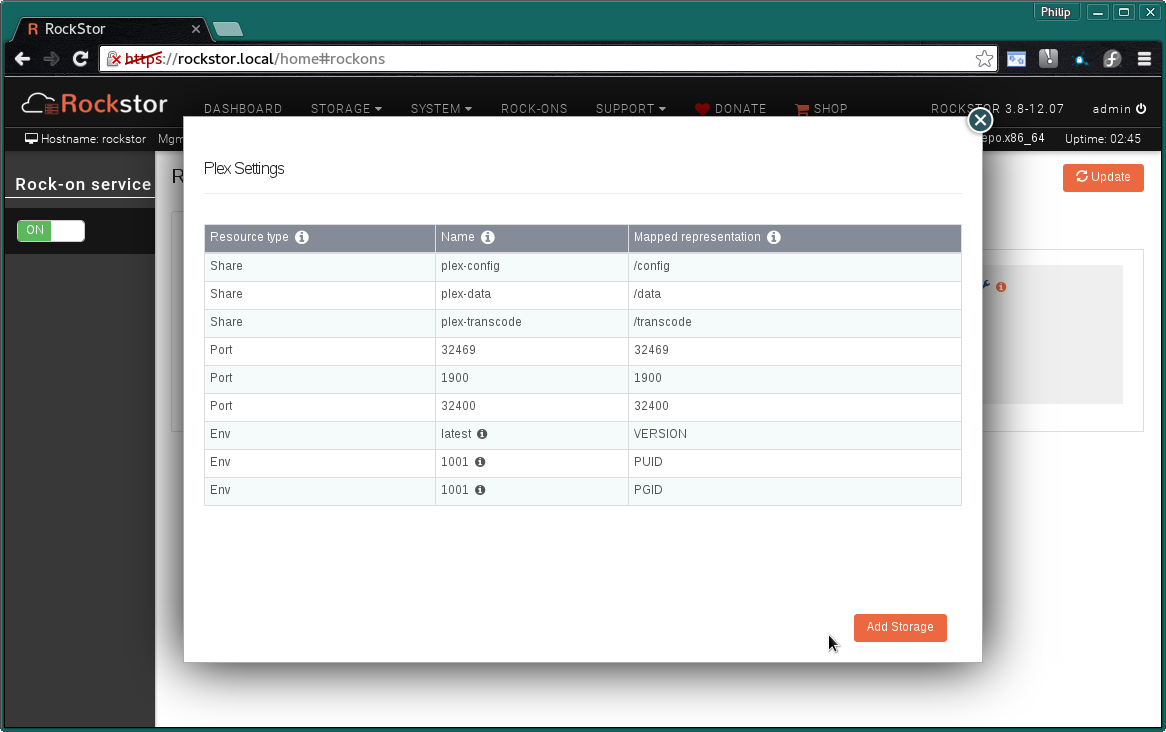
Task: Click the Update button
Action: coord(1103,177)
